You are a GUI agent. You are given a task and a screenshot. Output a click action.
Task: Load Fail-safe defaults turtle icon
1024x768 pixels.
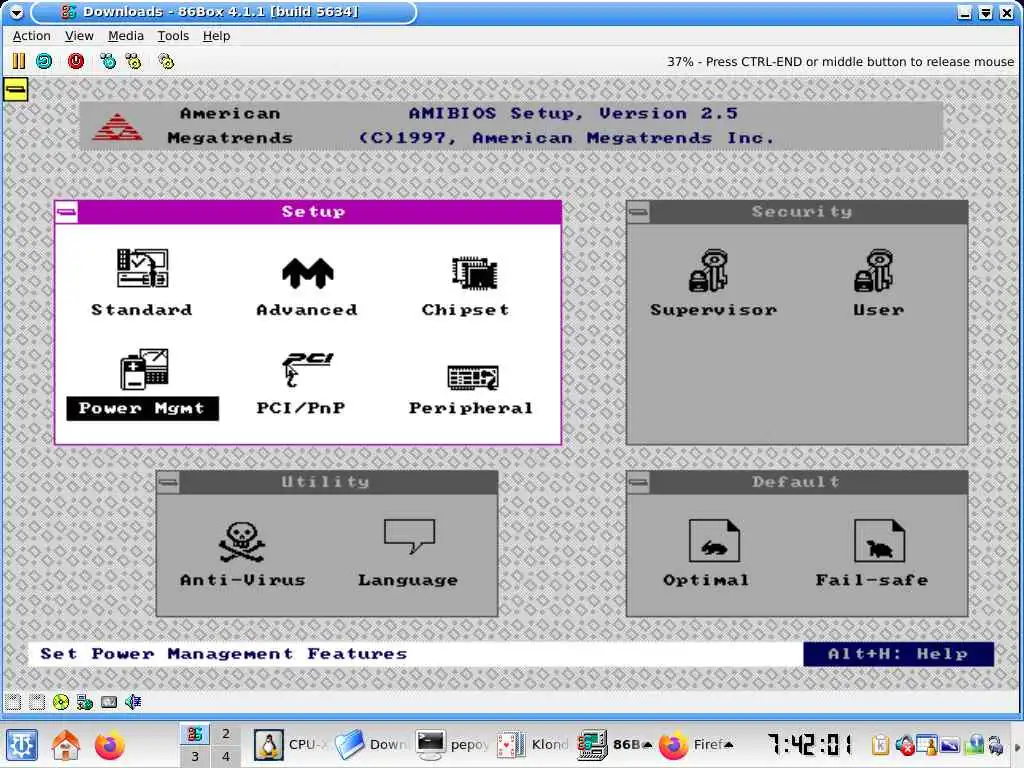click(879, 540)
